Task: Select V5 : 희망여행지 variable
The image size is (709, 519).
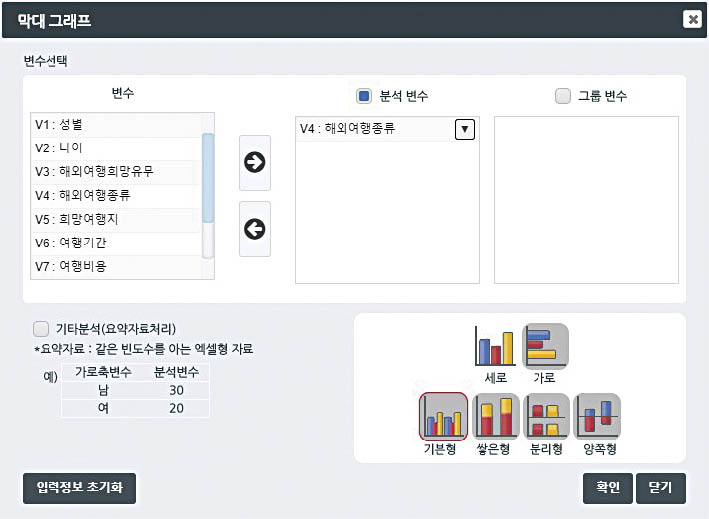Action: coord(116,220)
